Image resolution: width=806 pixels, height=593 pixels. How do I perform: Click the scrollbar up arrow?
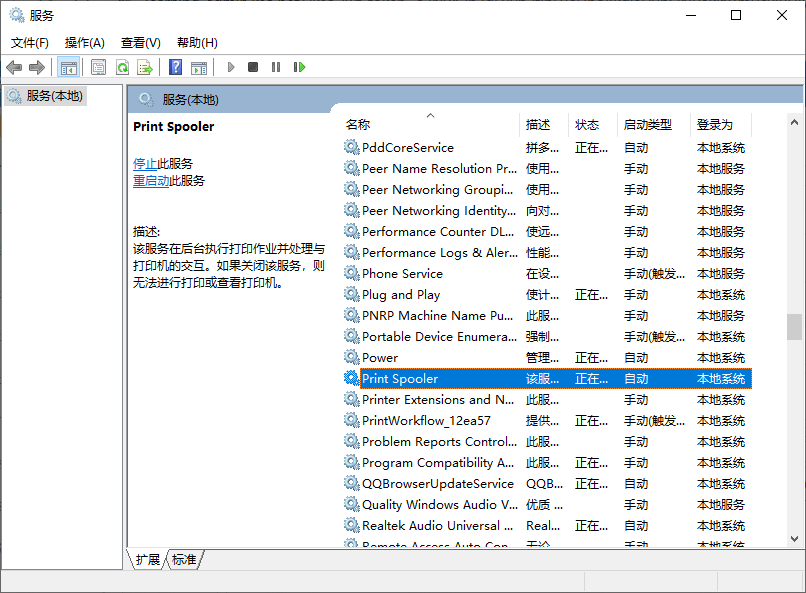(794, 122)
